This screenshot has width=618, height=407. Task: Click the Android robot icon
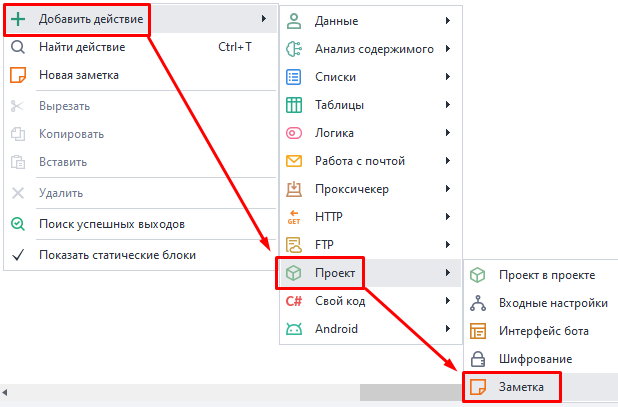point(294,329)
